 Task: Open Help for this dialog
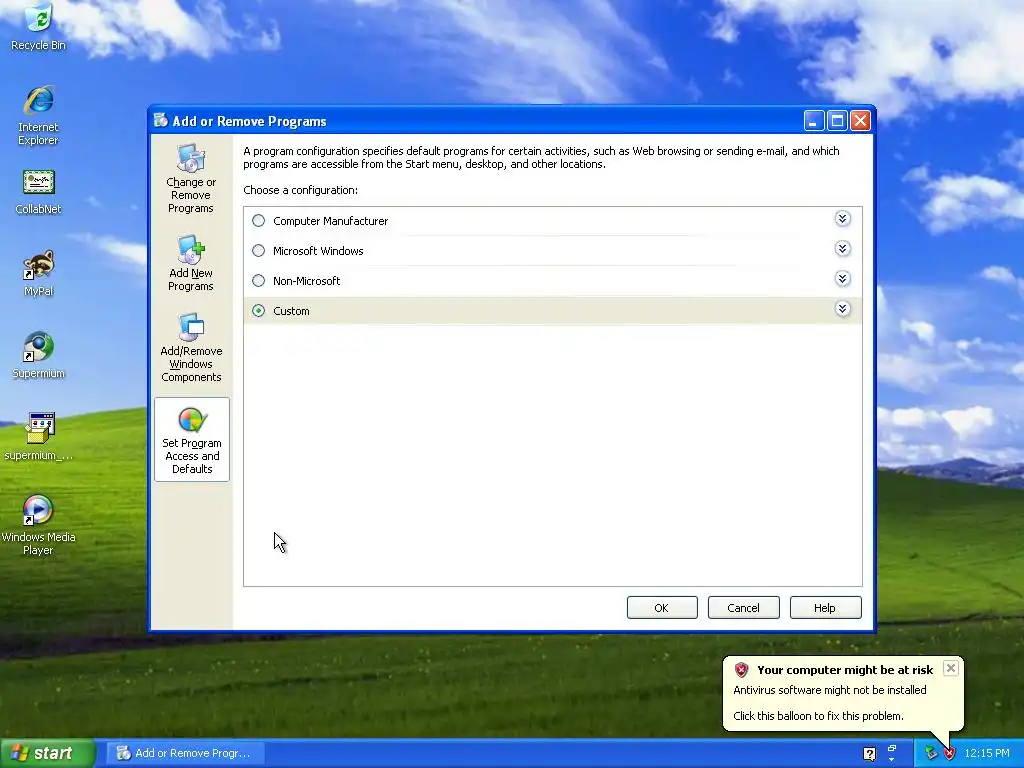coord(825,608)
